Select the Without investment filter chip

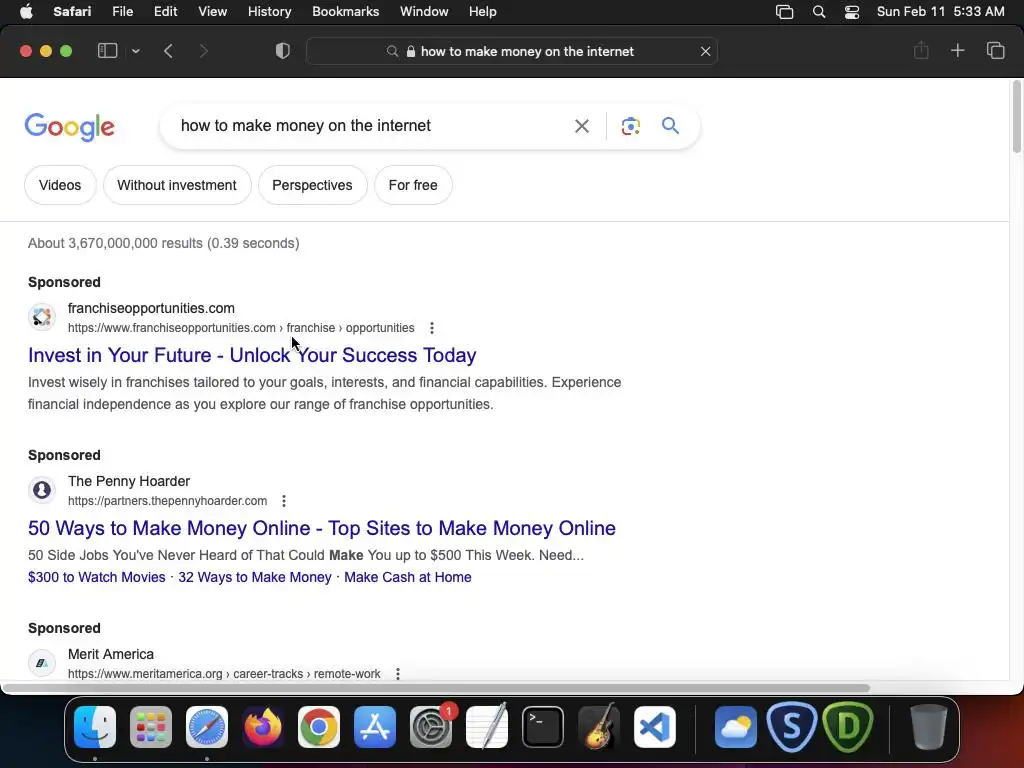pos(177,185)
